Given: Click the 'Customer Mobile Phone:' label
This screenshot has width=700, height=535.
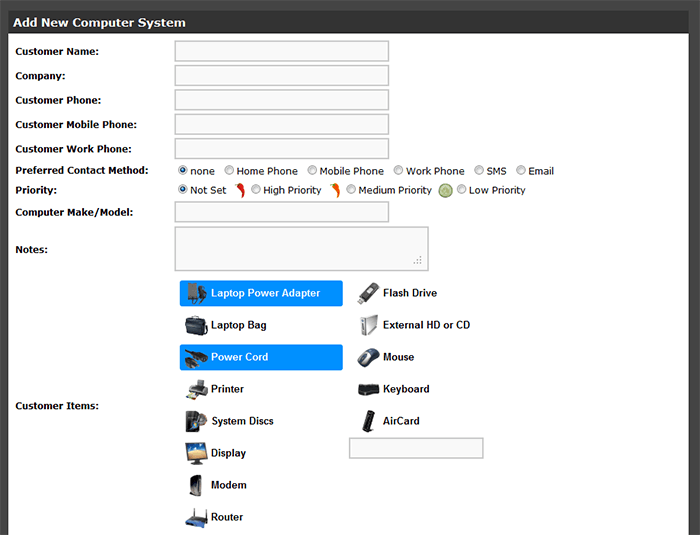Looking at the screenshot, I should click(x=76, y=124).
